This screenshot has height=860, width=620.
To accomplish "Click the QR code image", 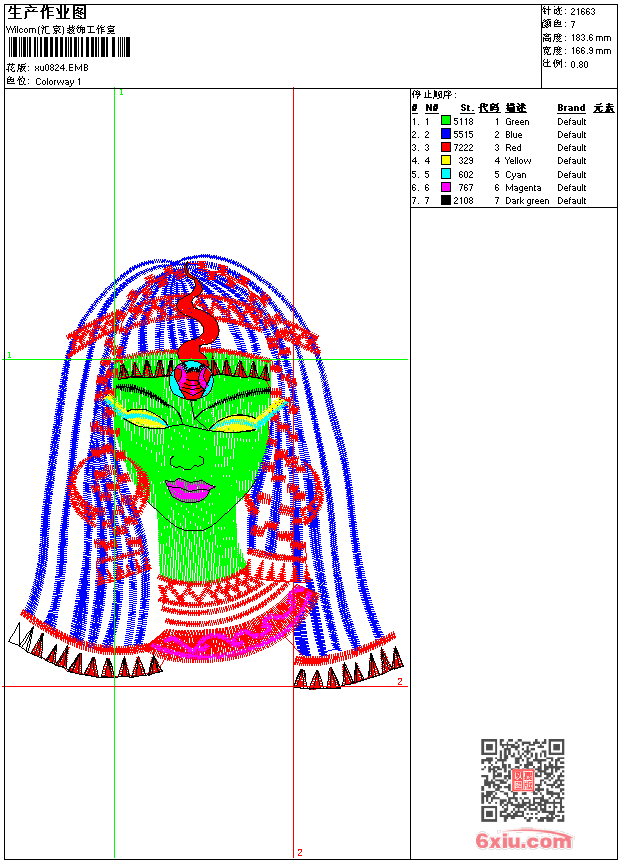I will 523,779.
